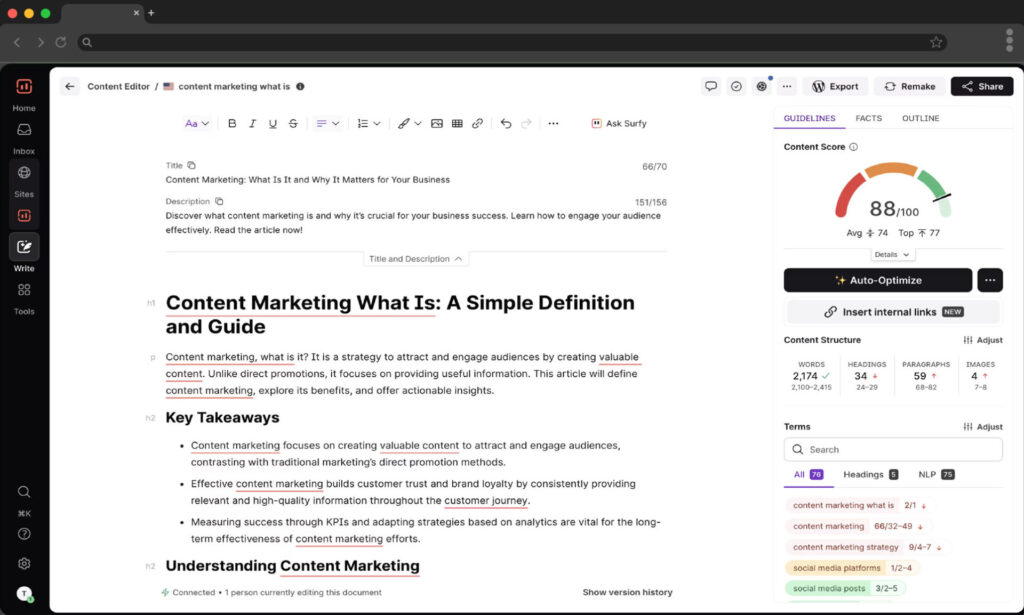
Task: Share the document
Action: point(982,86)
